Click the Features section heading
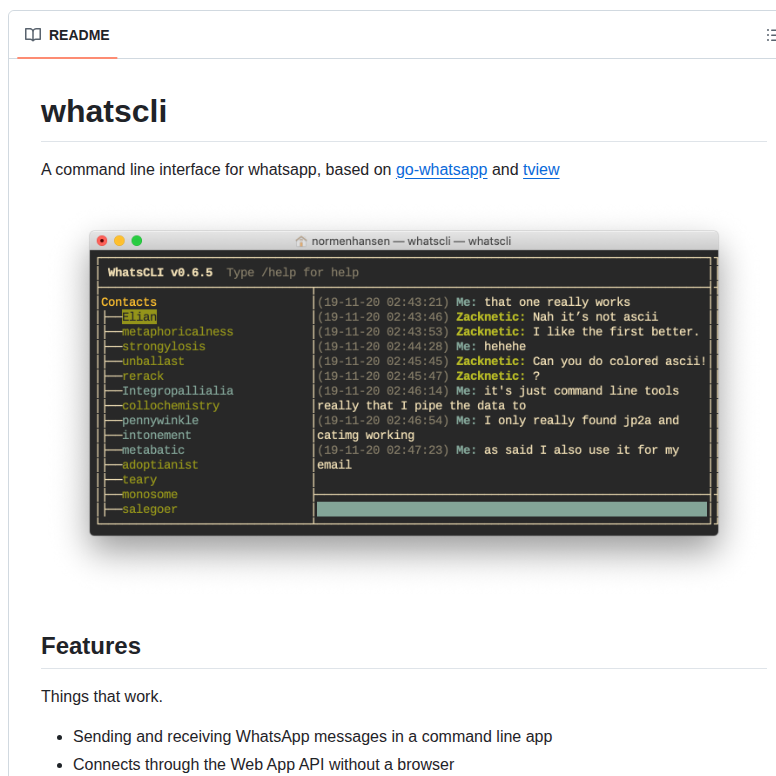Viewport: 776px width, 776px height. pos(91,646)
